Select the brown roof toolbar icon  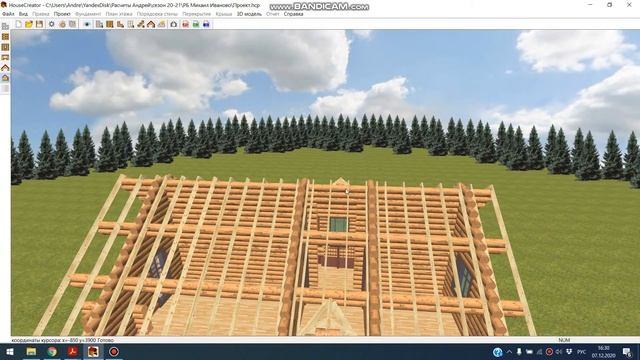[x=151, y=24]
